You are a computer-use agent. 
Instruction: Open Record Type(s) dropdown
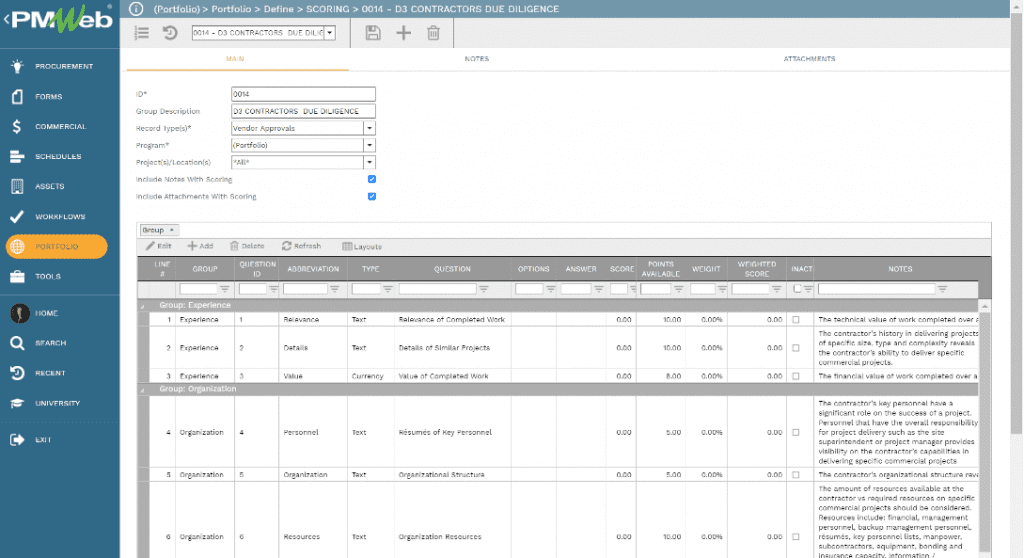click(369, 128)
